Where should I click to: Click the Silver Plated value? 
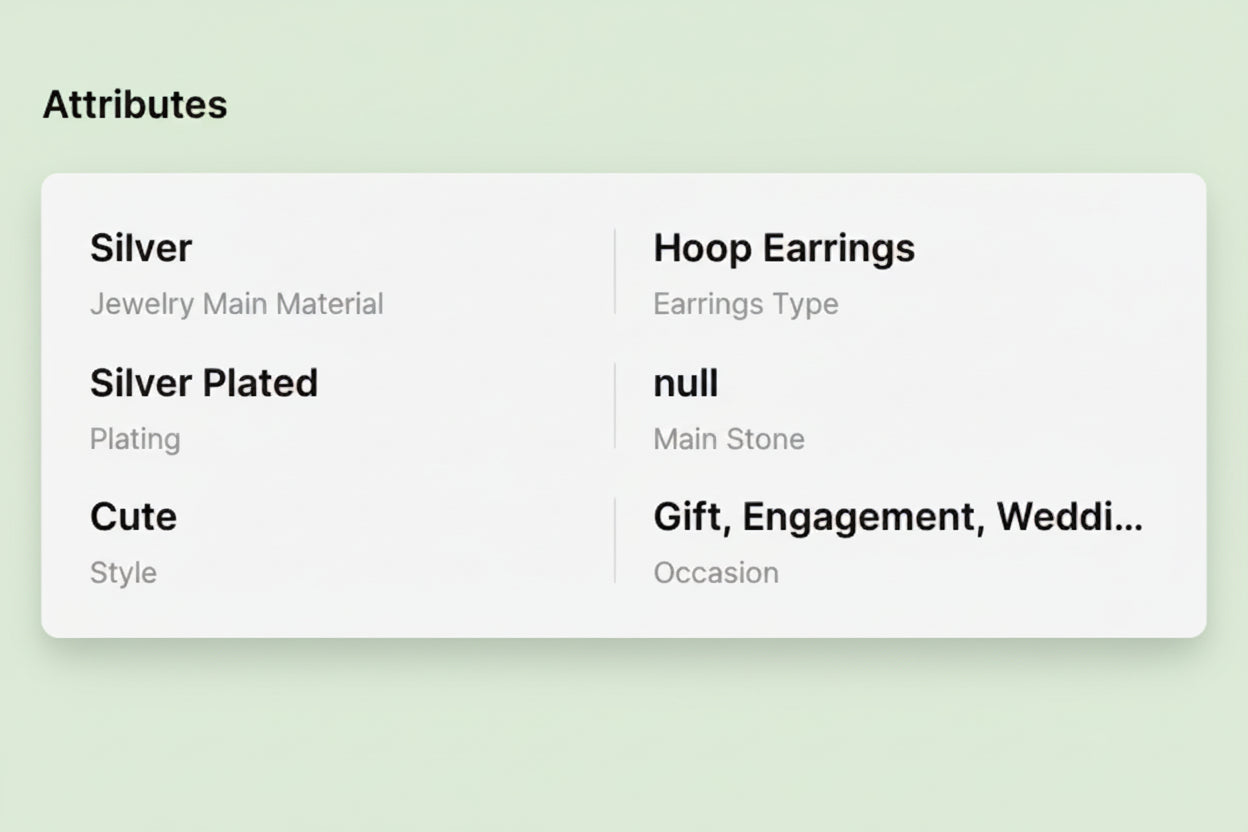click(204, 383)
